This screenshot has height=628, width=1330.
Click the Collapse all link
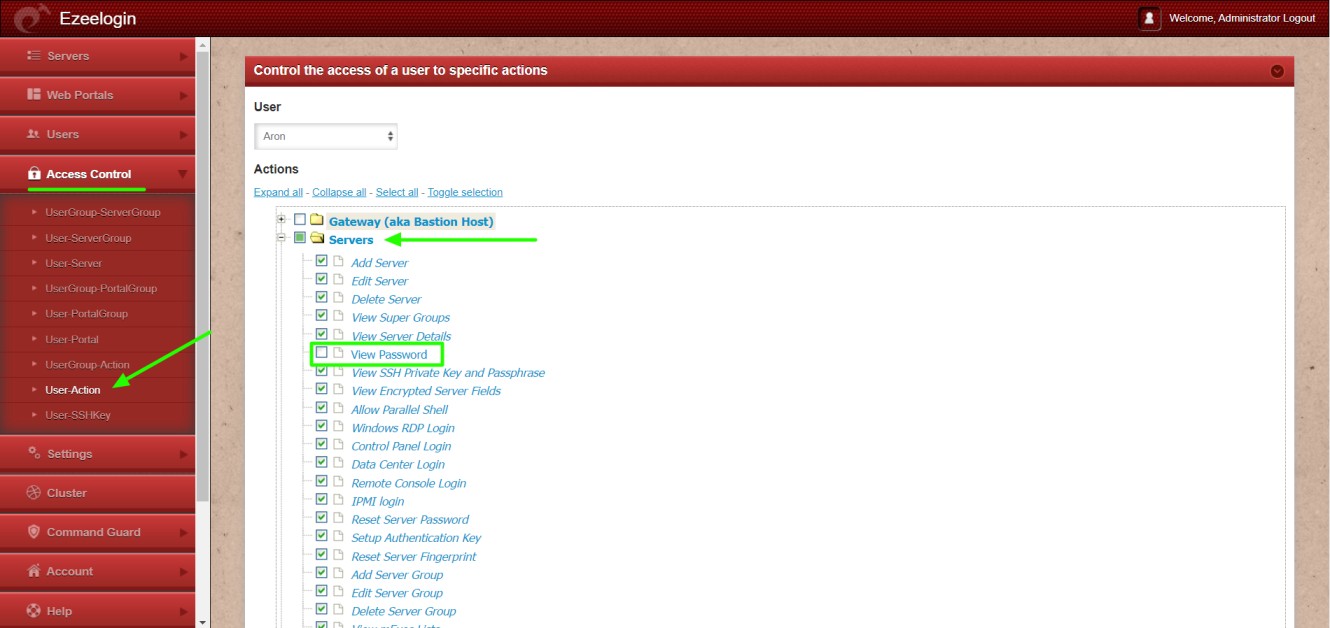[x=339, y=192]
